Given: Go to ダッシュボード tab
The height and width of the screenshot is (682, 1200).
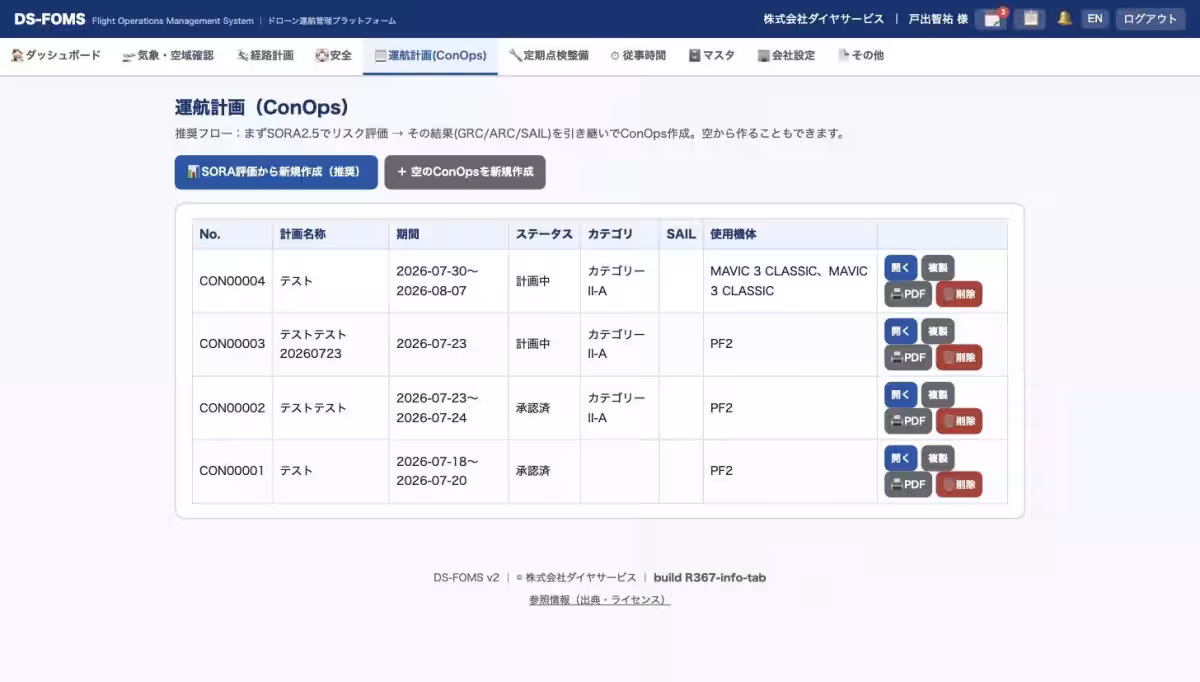Looking at the screenshot, I should (56, 55).
